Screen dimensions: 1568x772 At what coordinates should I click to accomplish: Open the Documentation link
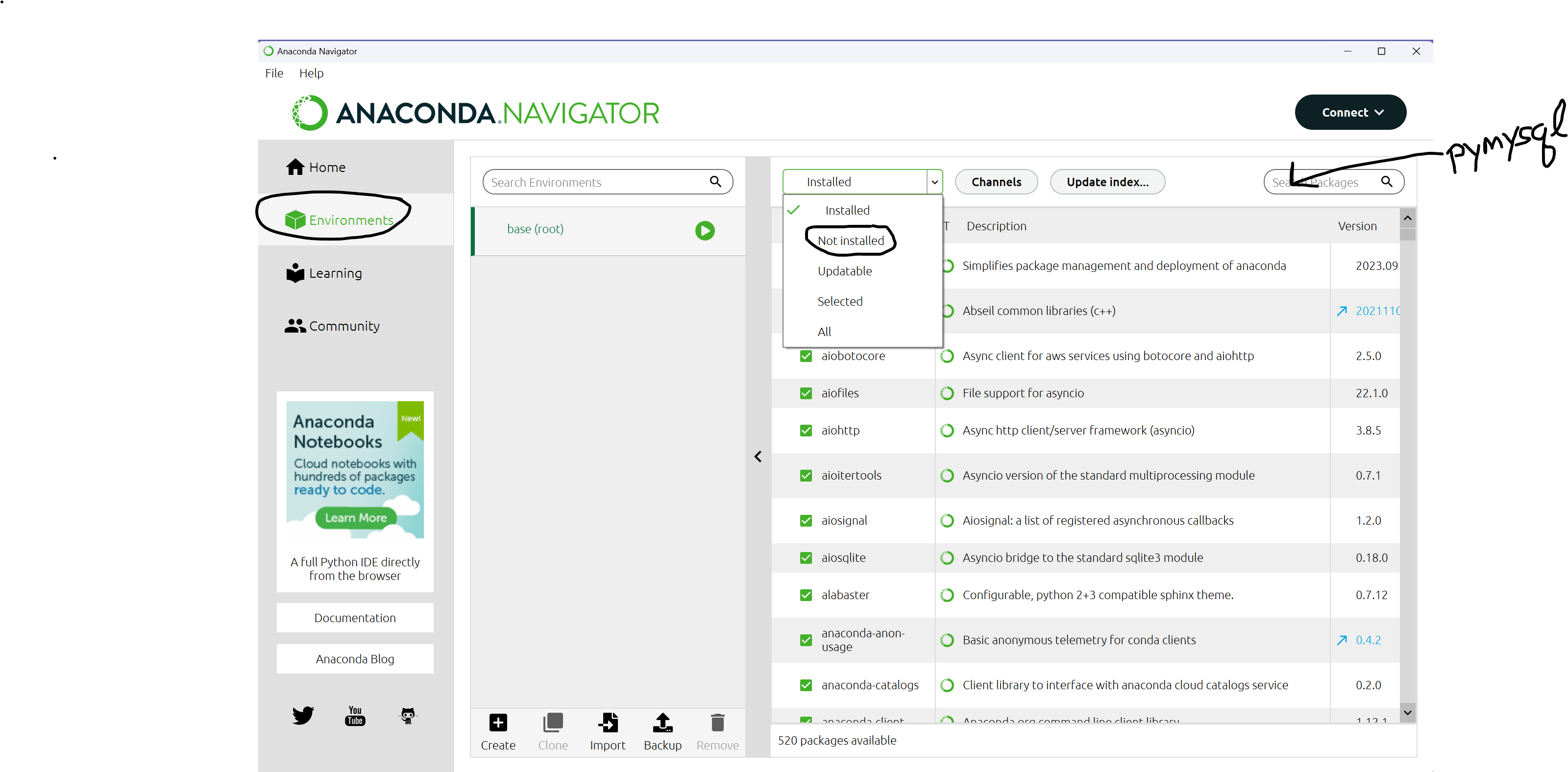point(355,618)
